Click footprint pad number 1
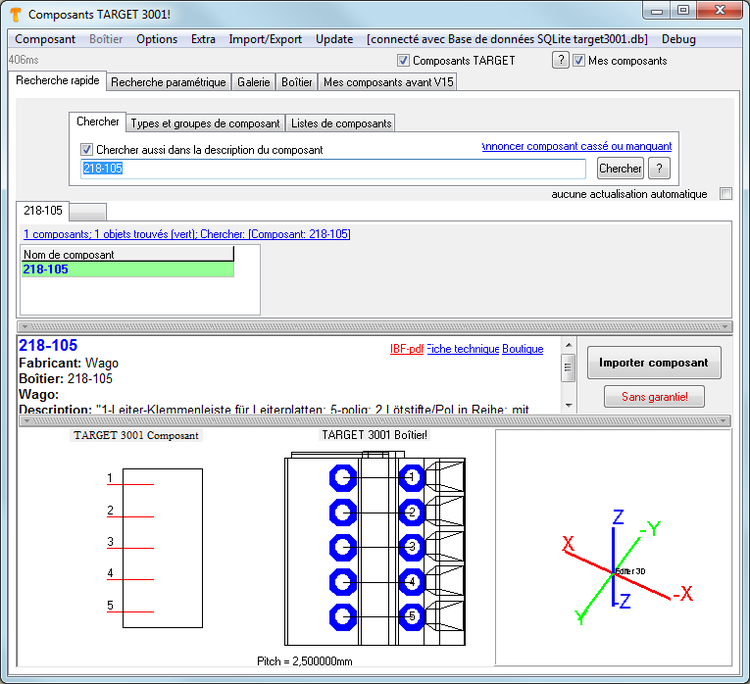The image size is (750, 684). [x=412, y=478]
